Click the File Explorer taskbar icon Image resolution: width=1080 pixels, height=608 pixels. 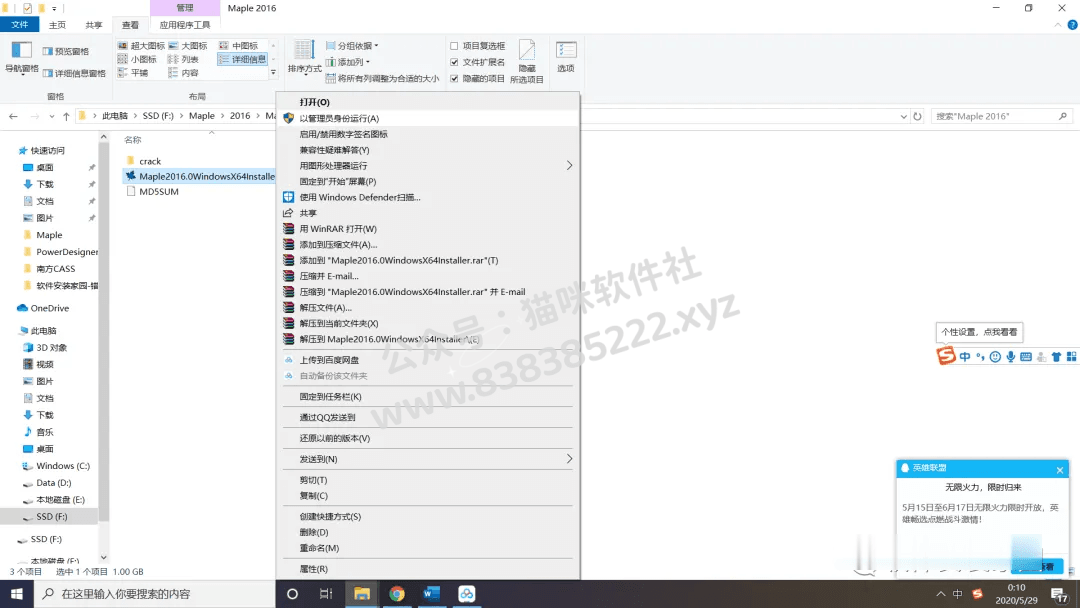coord(362,594)
